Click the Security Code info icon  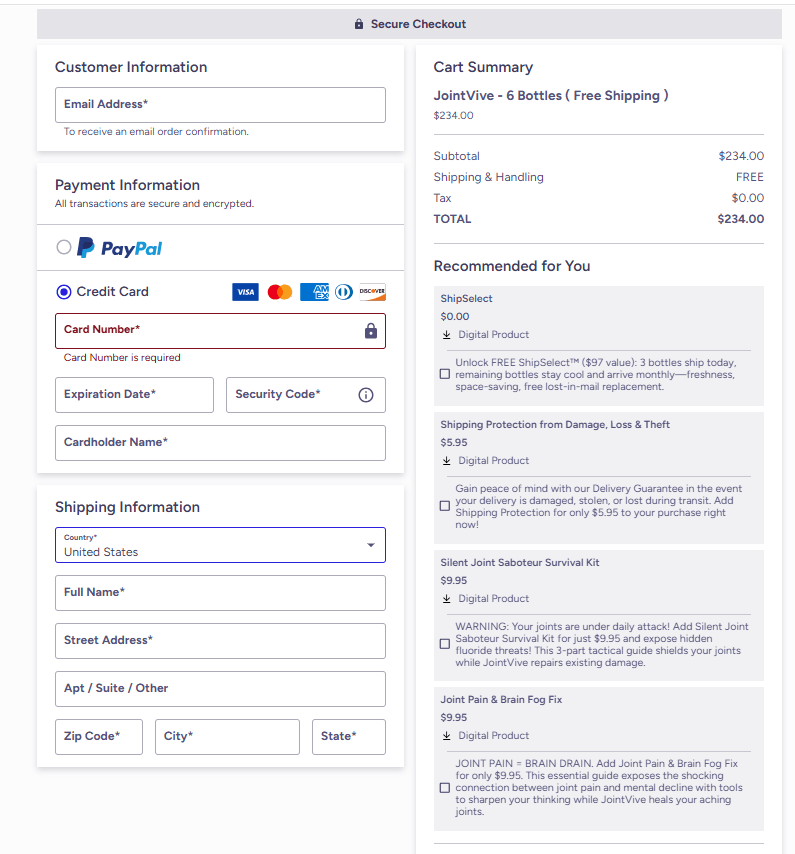[364, 394]
